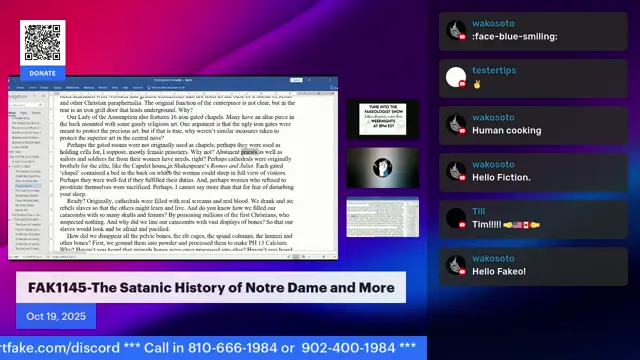Viewport: 640px width, 360px height.
Task: Select the Results tab in Navigation pane
Action: 37,113
